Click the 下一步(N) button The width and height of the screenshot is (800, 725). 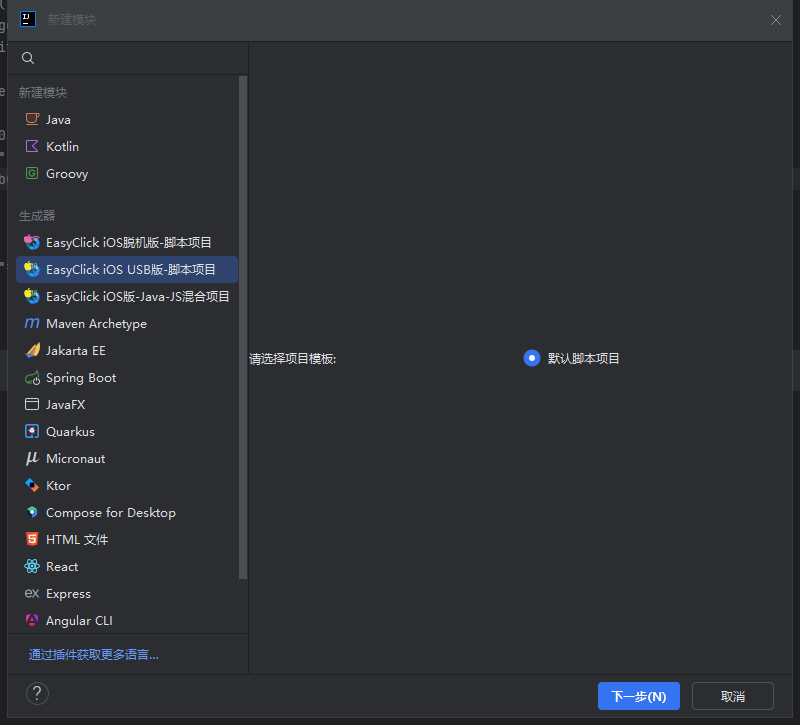tap(638, 696)
